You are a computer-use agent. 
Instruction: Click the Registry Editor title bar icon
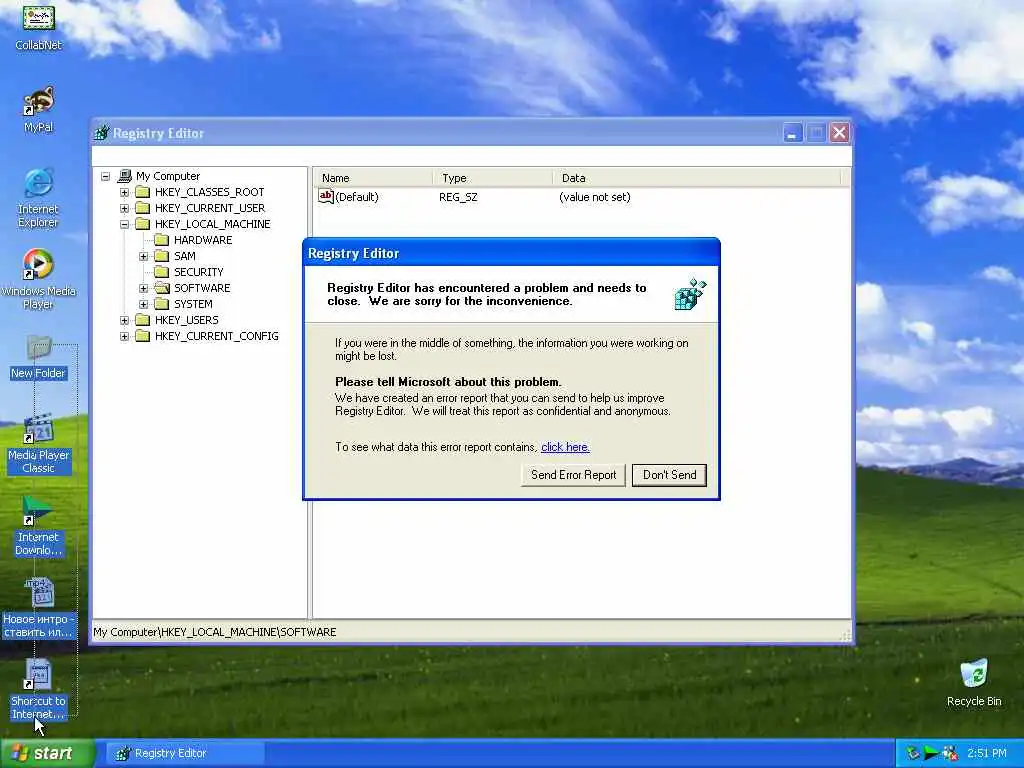(101, 133)
